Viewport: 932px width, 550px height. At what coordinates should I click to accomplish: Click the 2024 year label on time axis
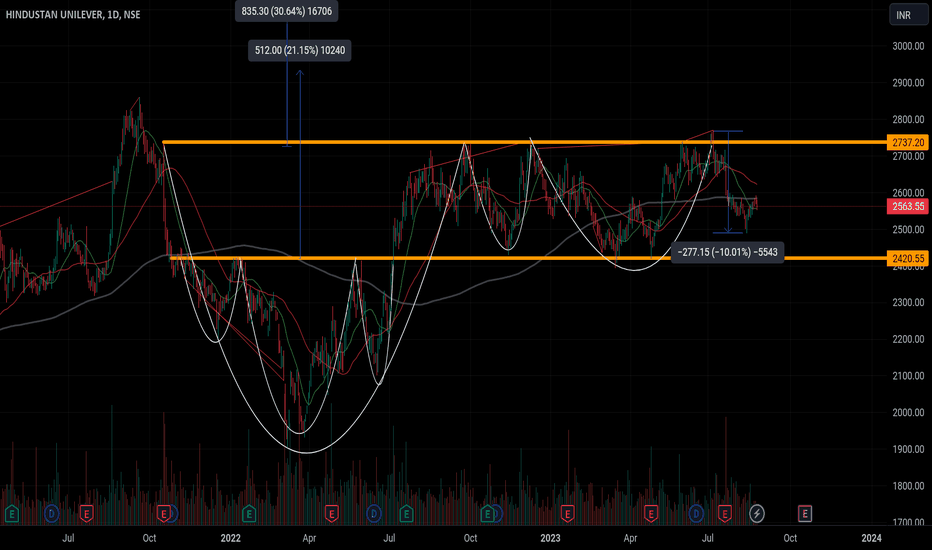coord(871,538)
